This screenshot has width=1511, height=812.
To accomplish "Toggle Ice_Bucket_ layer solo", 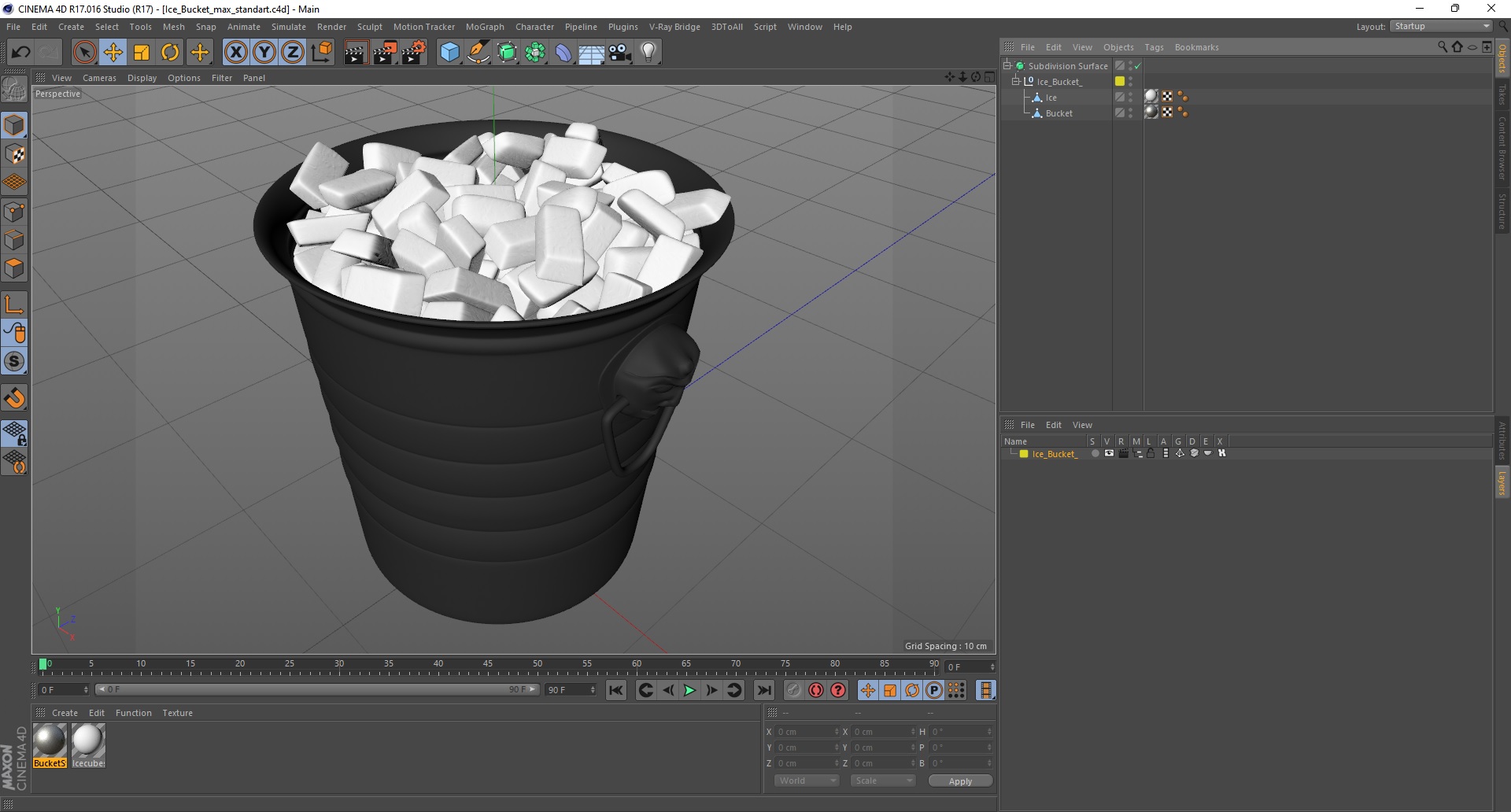I will 1095,454.
